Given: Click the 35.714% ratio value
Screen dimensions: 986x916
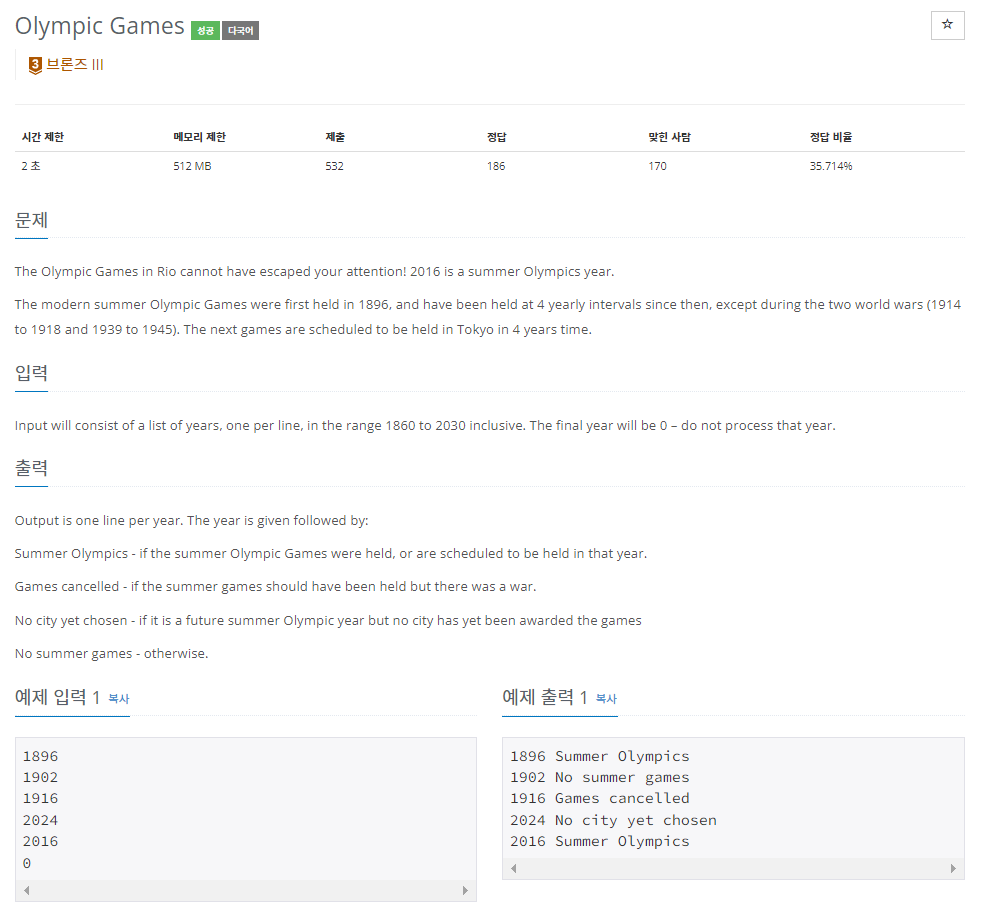Looking at the screenshot, I should 831,166.
